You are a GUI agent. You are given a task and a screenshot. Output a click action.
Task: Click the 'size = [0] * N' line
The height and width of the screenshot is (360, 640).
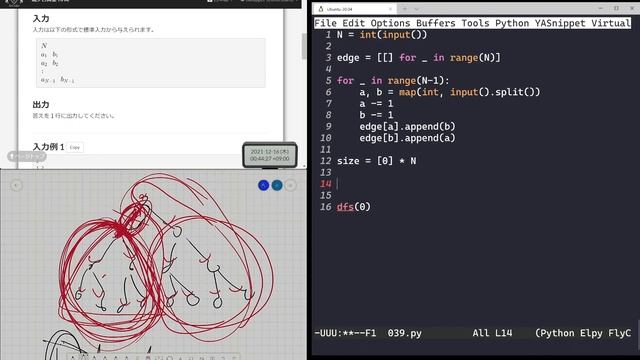click(x=376, y=161)
